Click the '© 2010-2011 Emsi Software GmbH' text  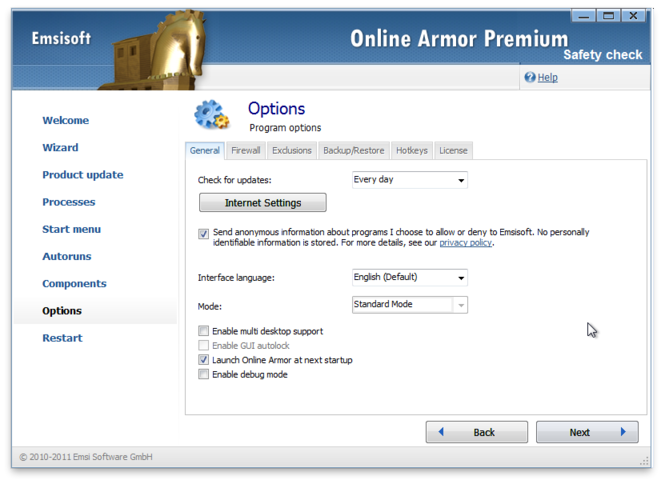[86, 457]
